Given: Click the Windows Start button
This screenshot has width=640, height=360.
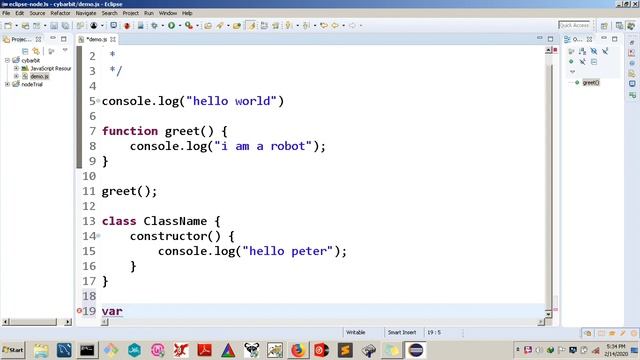Looking at the screenshot, I should click(x=13, y=350).
